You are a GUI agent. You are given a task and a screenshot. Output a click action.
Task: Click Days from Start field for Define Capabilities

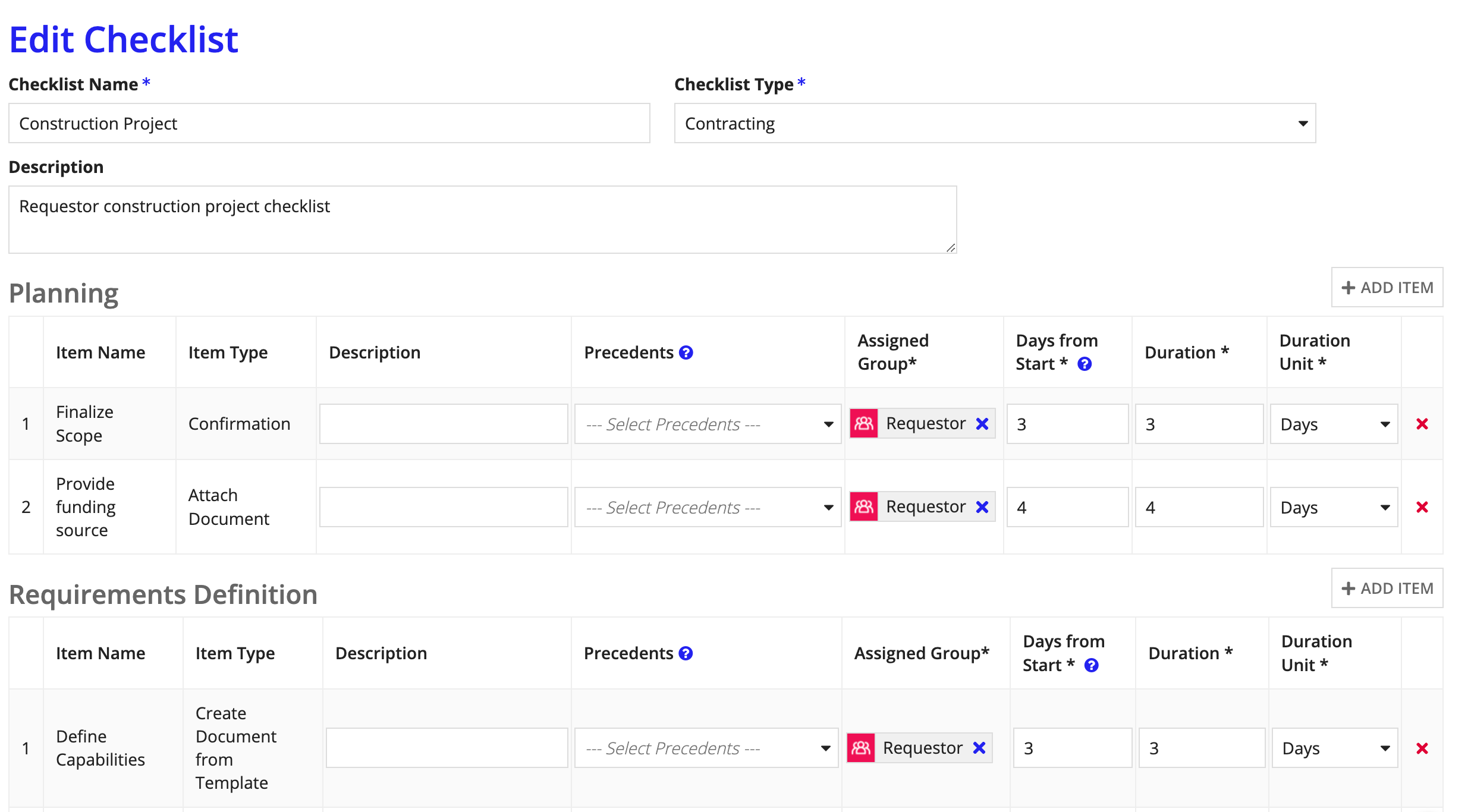coord(1073,748)
